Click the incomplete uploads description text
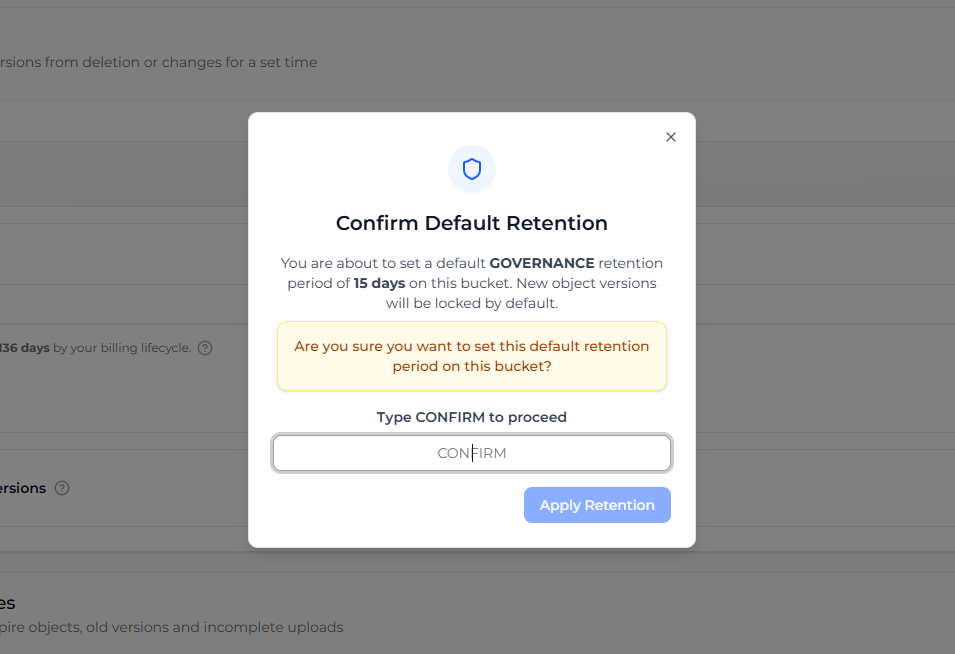 click(171, 627)
